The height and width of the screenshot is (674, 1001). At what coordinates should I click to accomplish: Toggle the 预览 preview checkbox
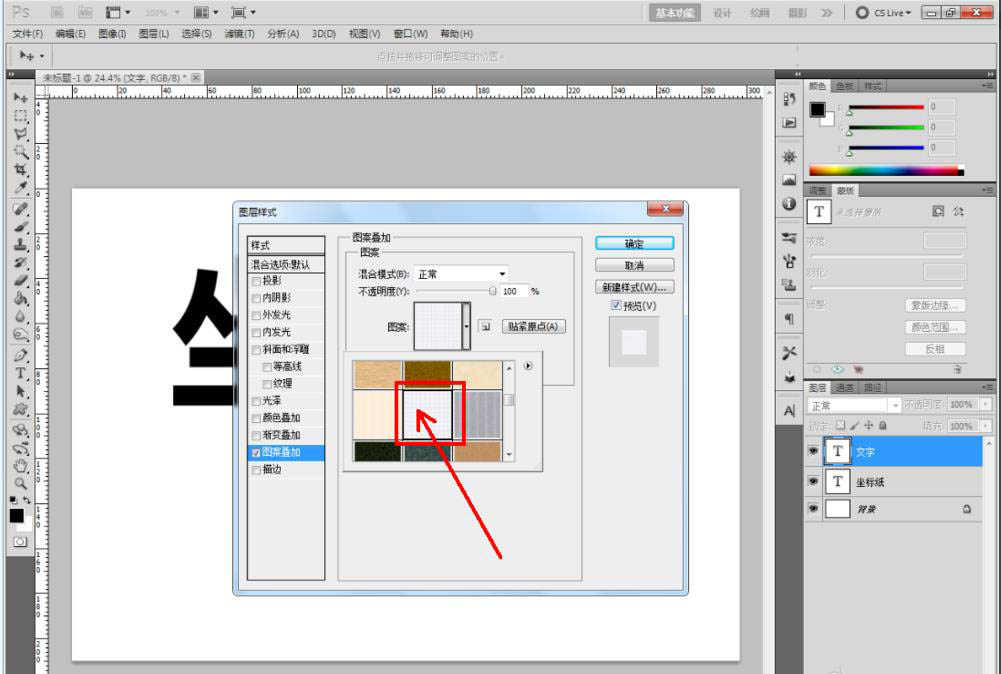[616, 306]
